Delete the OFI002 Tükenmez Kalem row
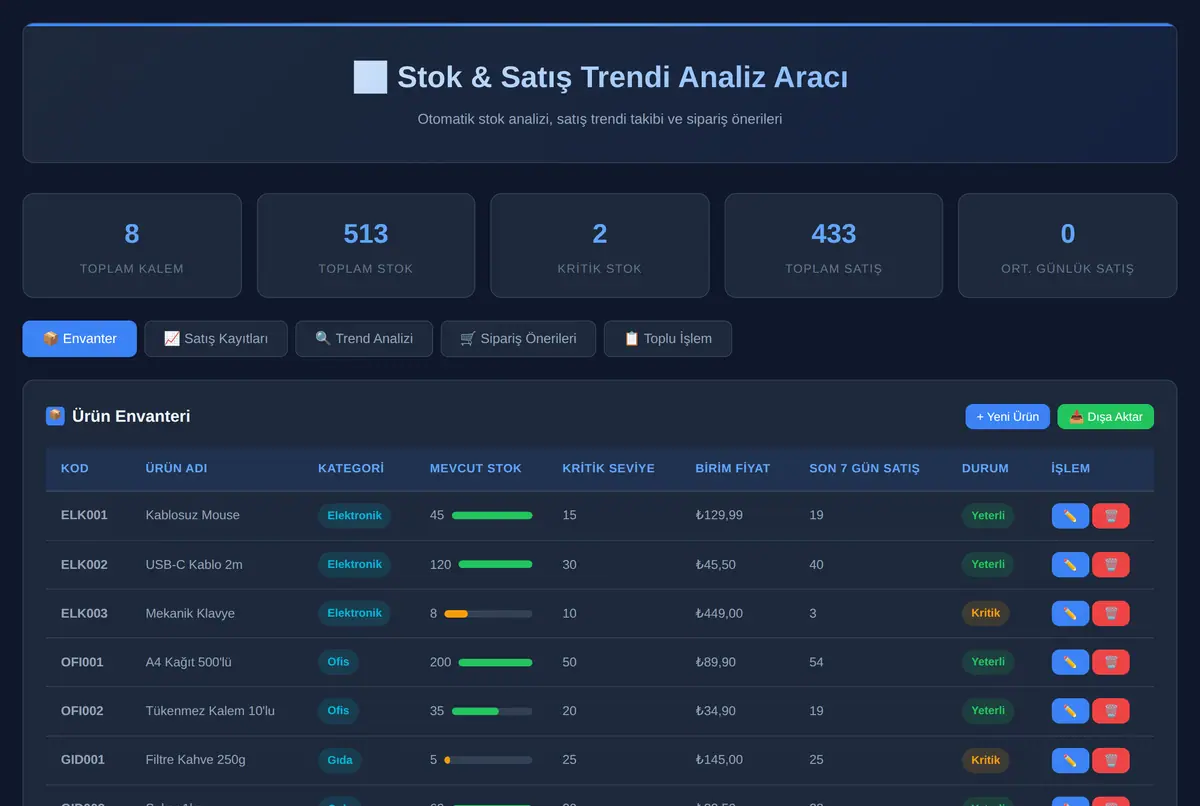1200x806 pixels. click(x=1111, y=711)
